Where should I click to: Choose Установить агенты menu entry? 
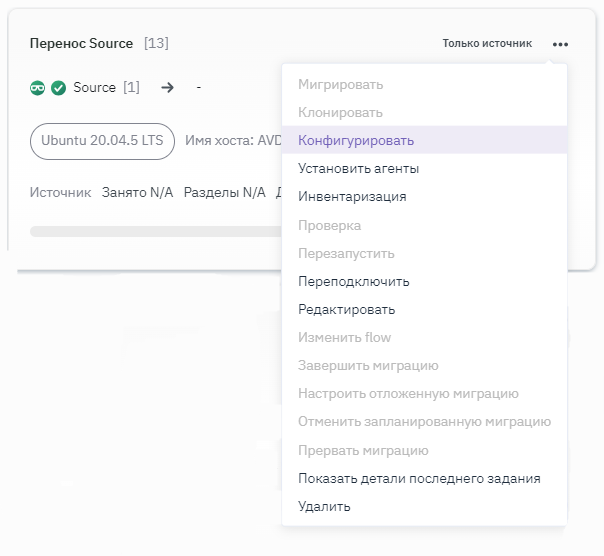tap(358, 169)
